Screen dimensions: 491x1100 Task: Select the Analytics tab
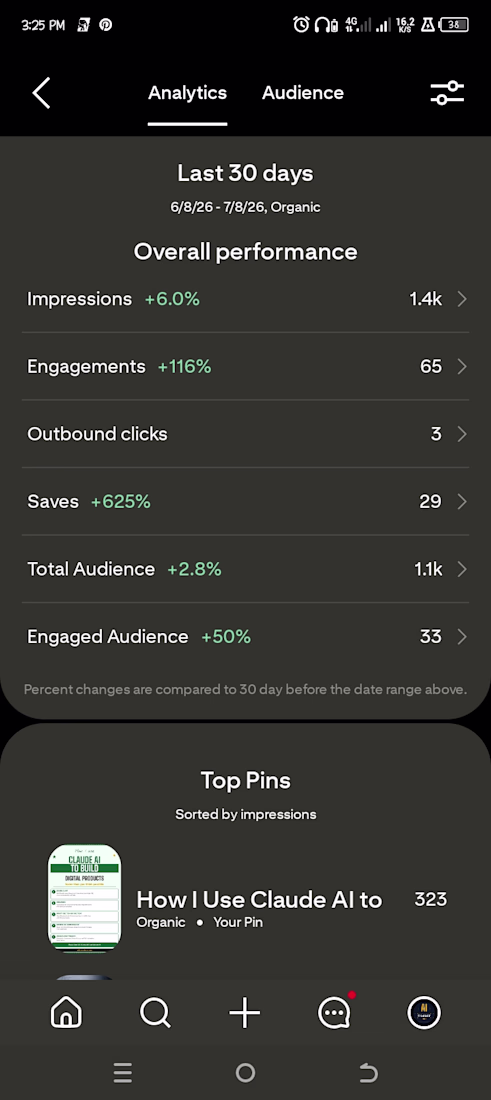[x=187, y=93]
